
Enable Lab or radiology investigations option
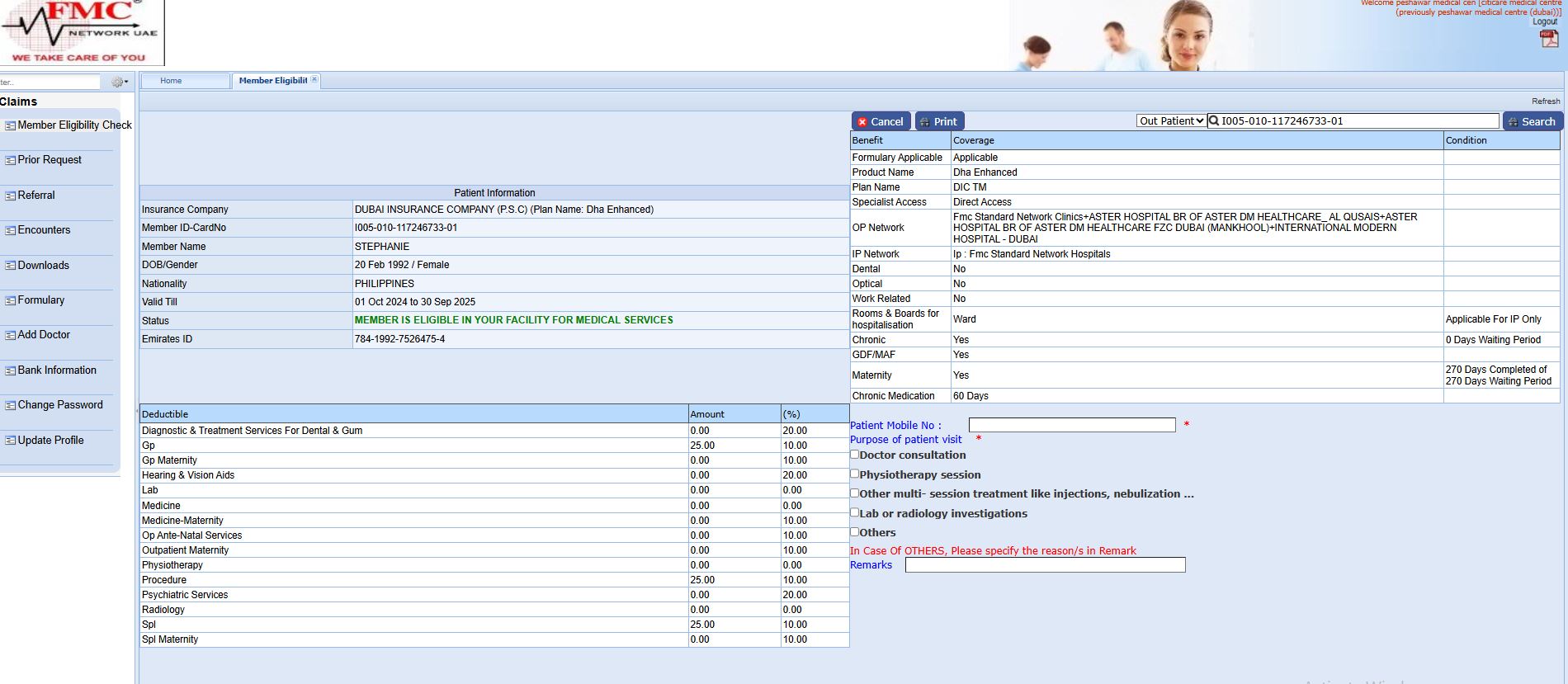(x=855, y=512)
